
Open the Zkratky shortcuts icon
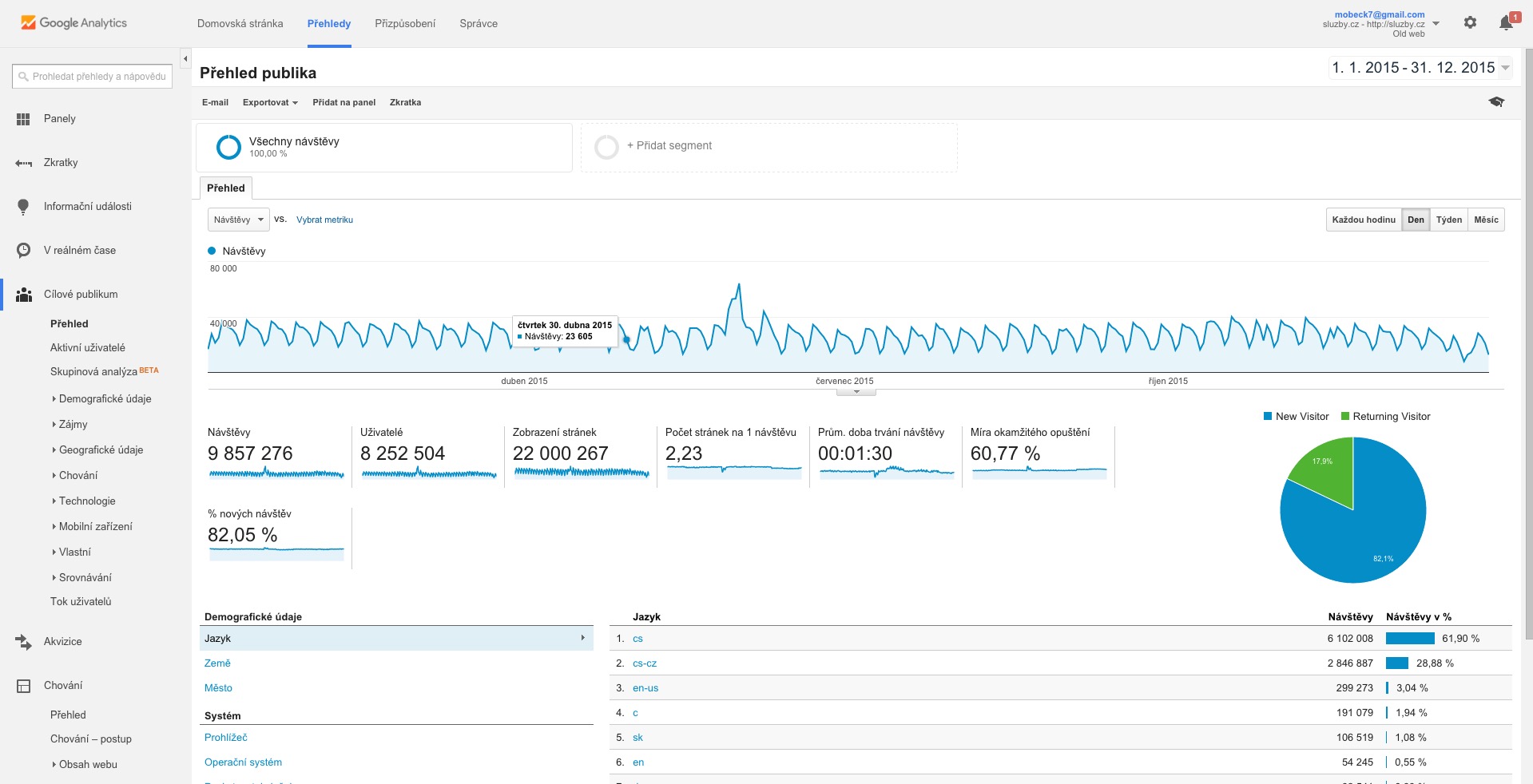coord(23,163)
